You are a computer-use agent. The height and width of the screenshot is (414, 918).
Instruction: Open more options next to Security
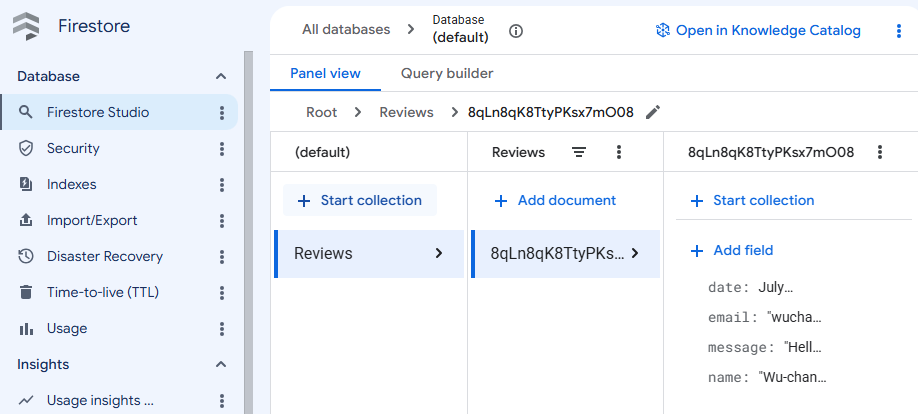pos(222,149)
